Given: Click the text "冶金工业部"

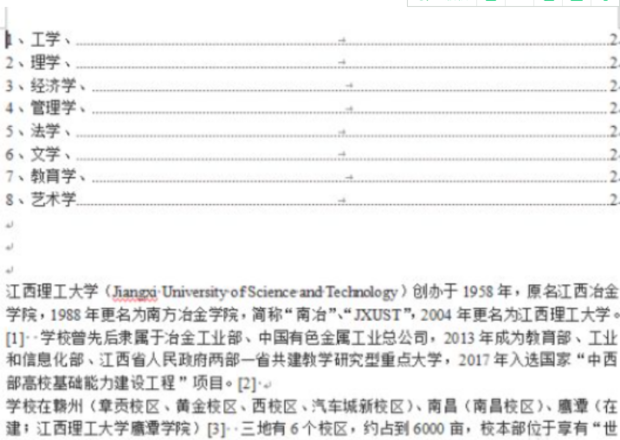Looking at the screenshot, I should click(x=204, y=338).
